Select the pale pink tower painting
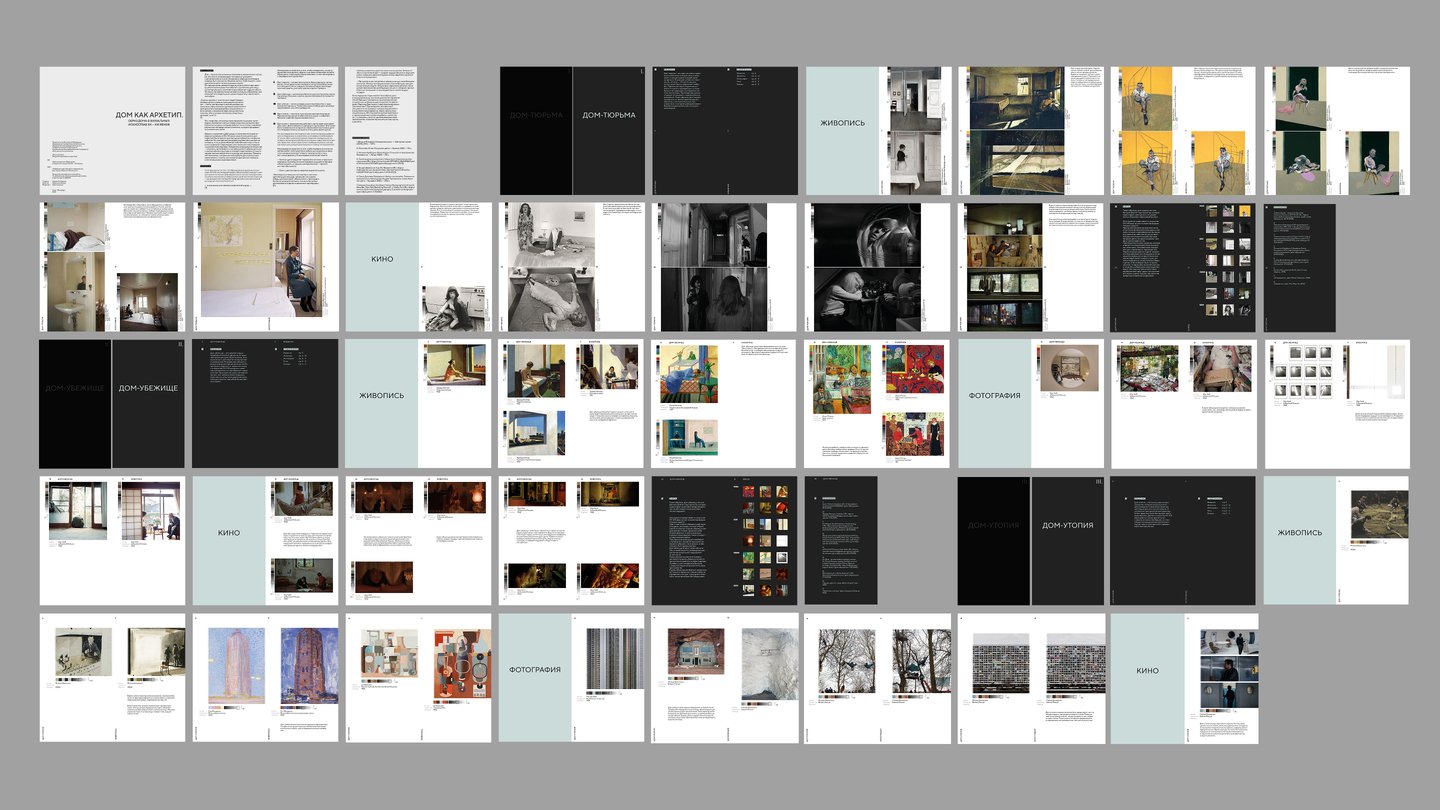The width and height of the screenshot is (1440, 810). [238, 664]
